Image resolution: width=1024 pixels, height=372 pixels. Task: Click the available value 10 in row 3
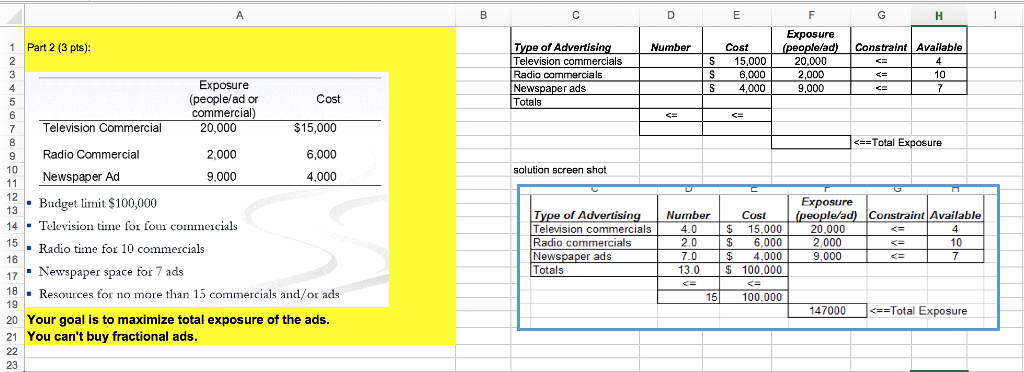coord(939,74)
